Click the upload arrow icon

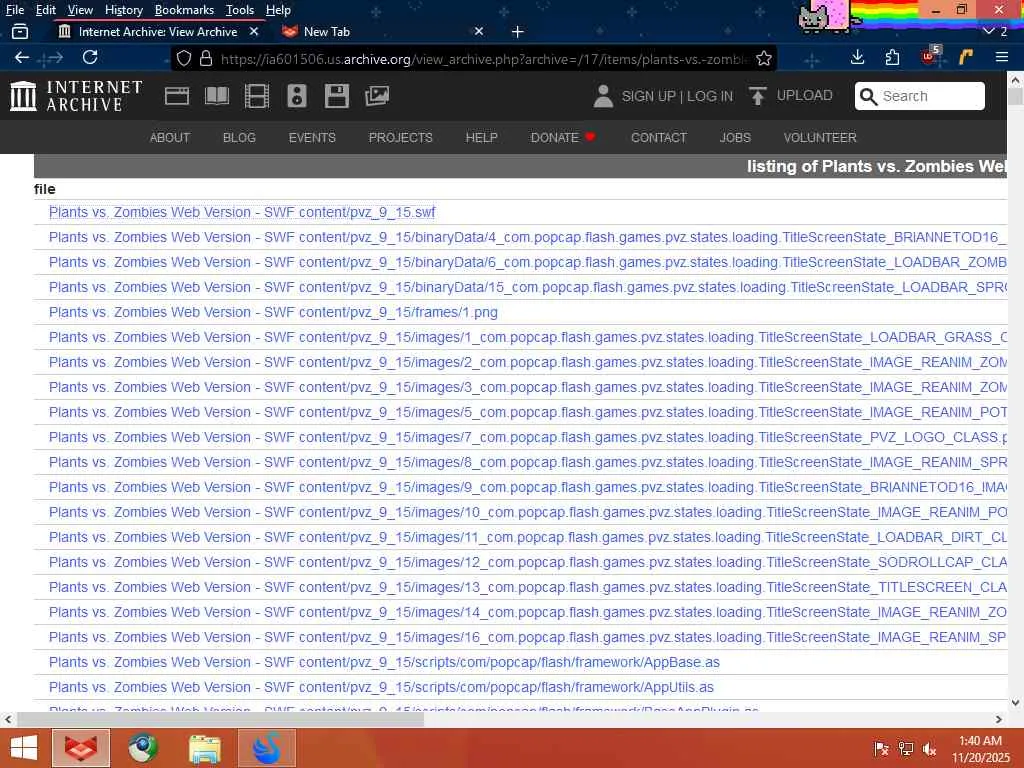click(758, 96)
